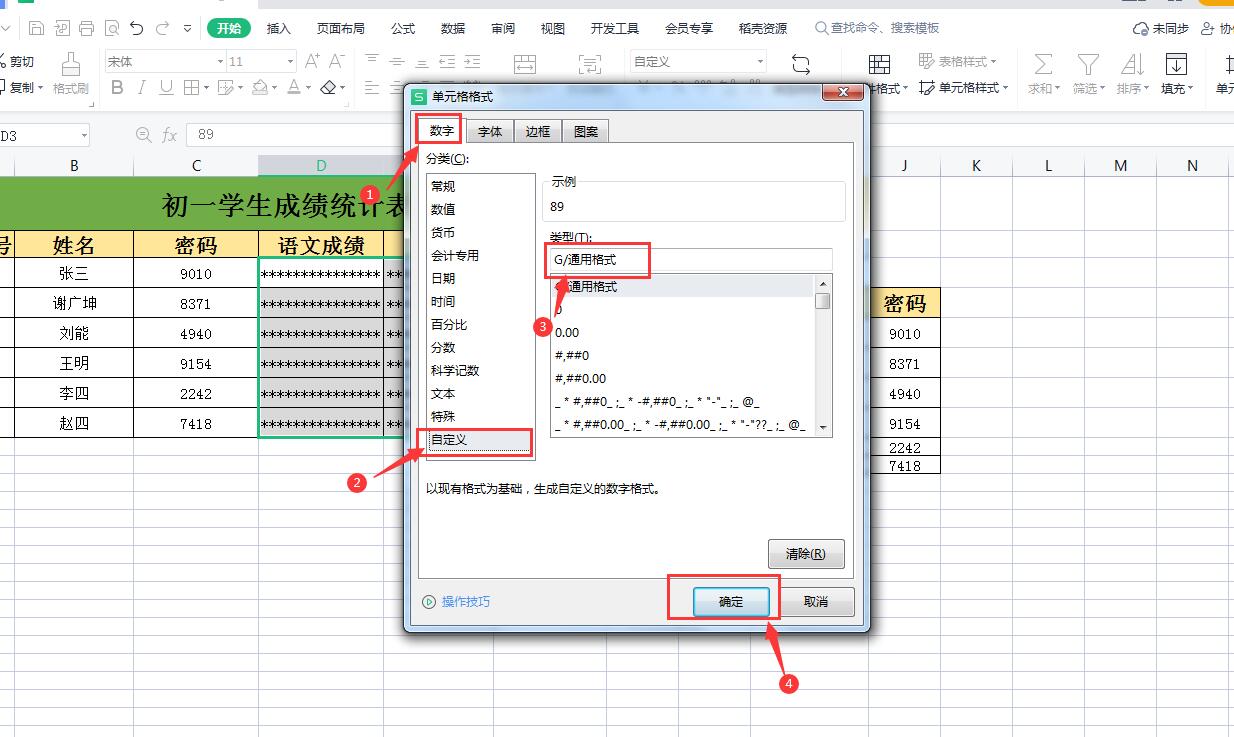Open the Data (数据) ribbon tab
The width and height of the screenshot is (1234, 737).
453,28
